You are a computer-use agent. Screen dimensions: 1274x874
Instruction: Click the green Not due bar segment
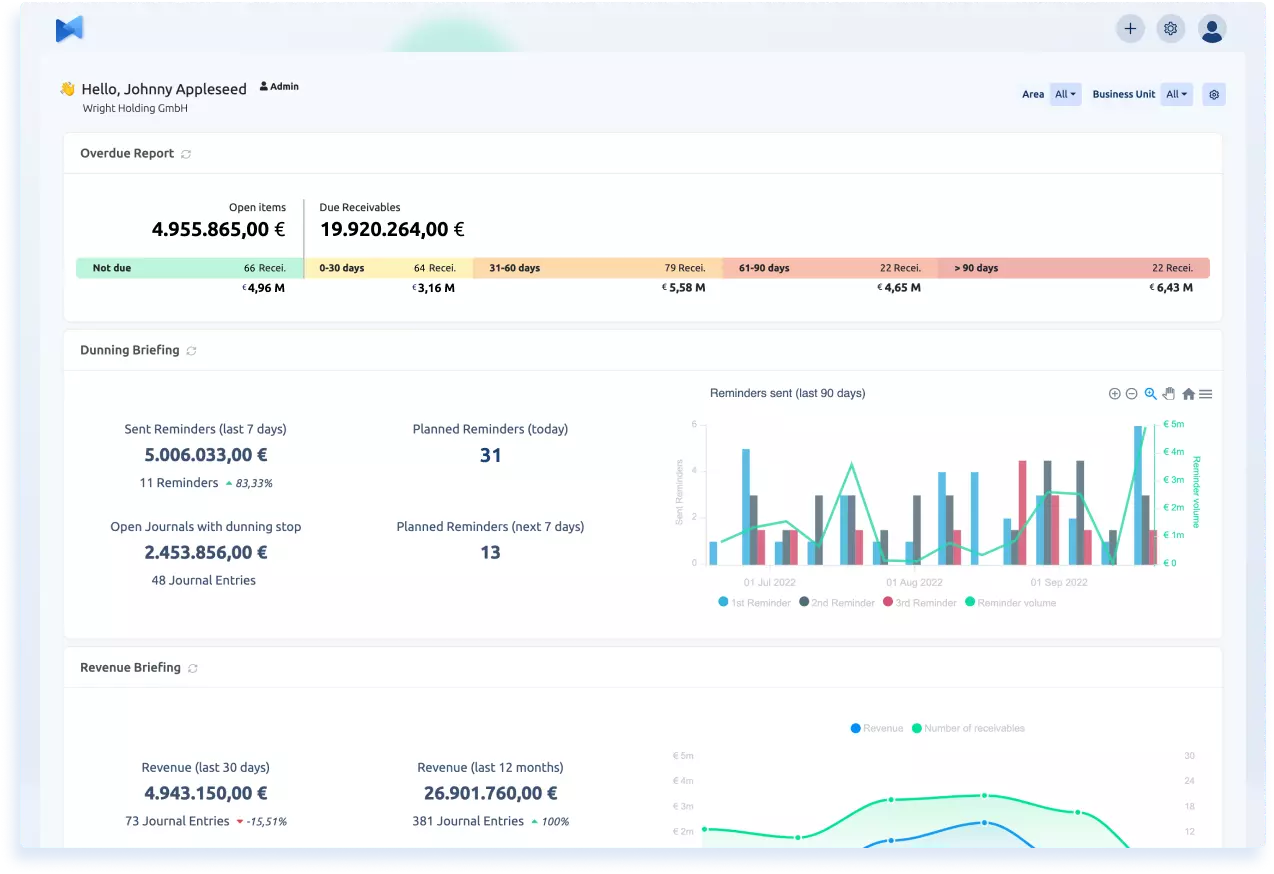(190, 268)
